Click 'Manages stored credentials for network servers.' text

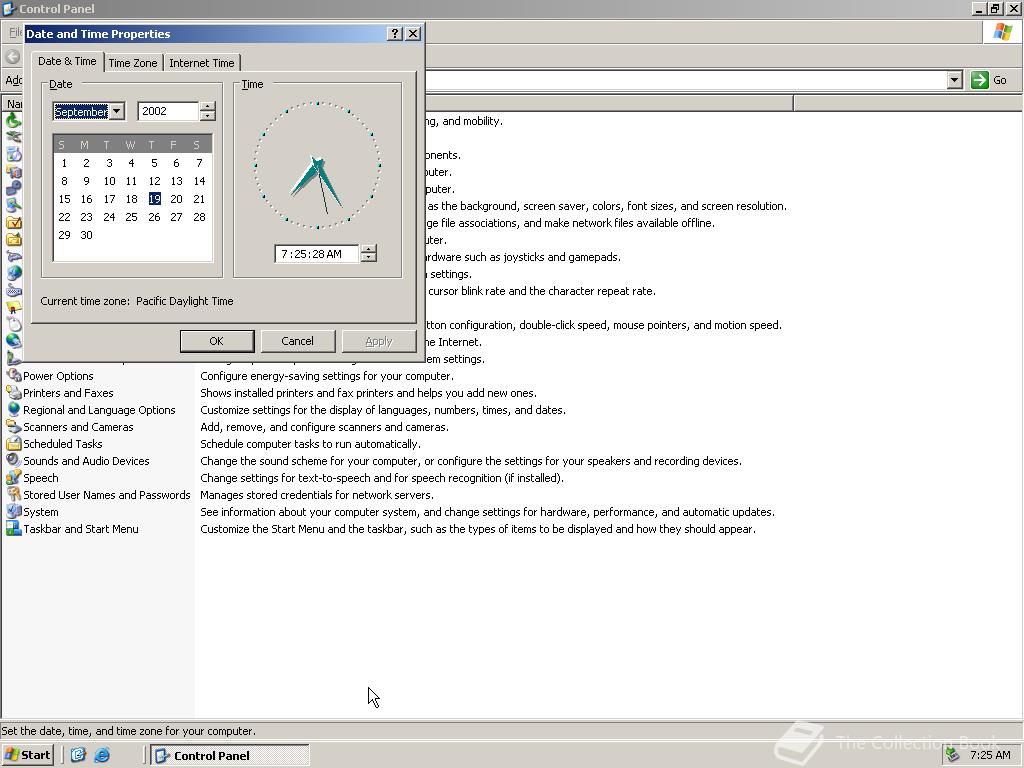tap(317, 495)
